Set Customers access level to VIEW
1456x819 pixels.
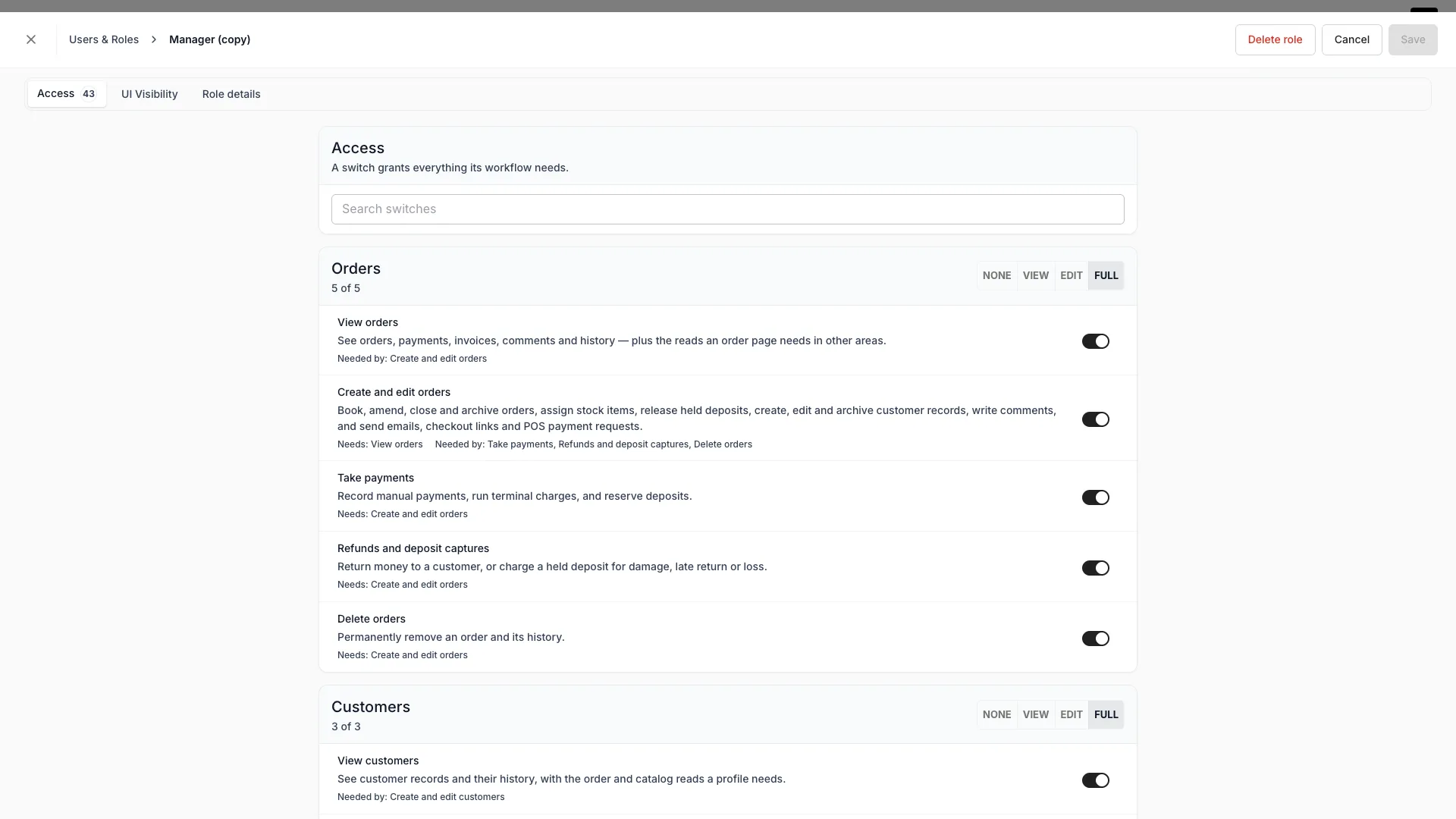click(x=1035, y=714)
